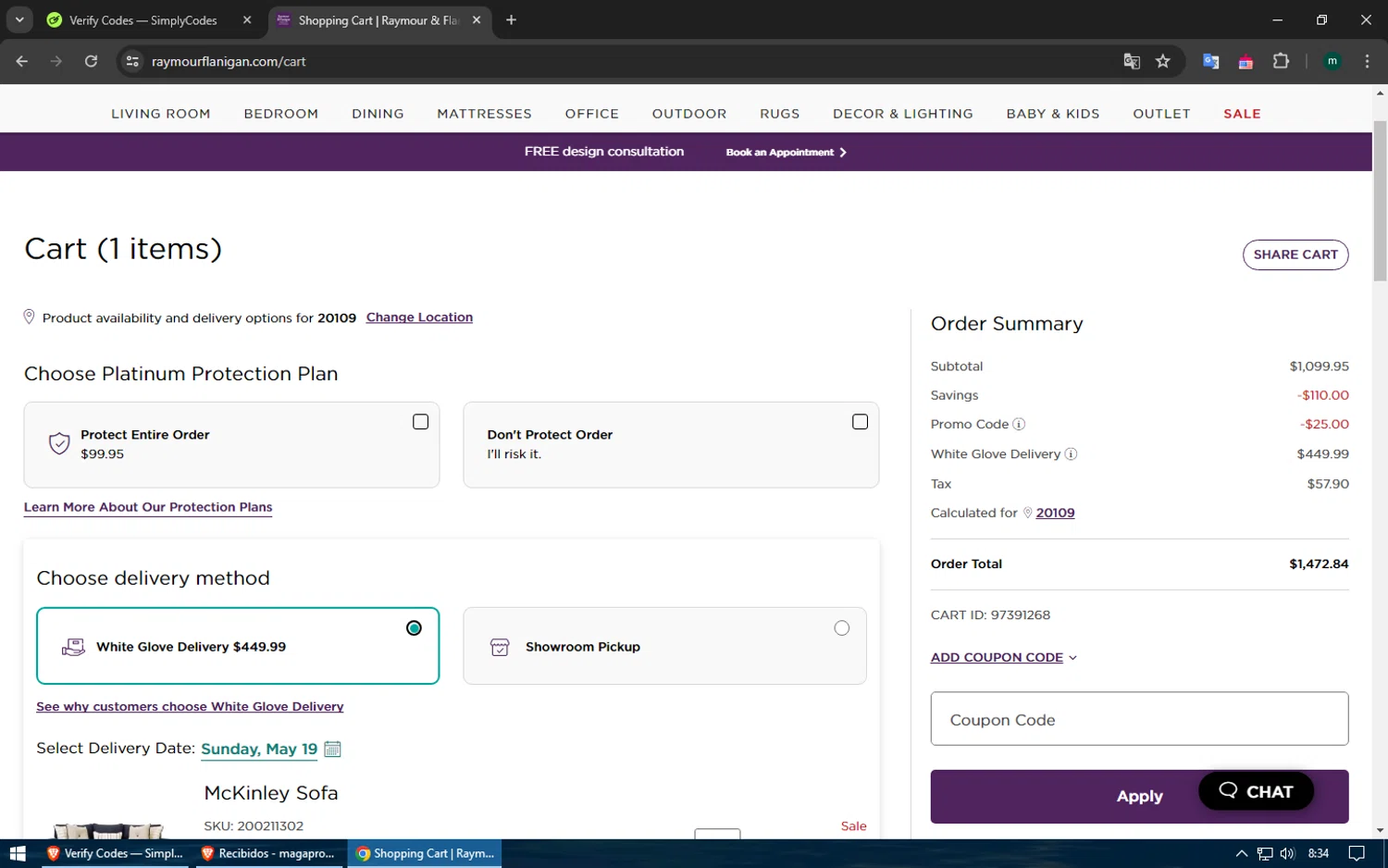The width and height of the screenshot is (1388, 868).
Task: Click the McKinley Sofa product thumbnail
Action: 109,830
